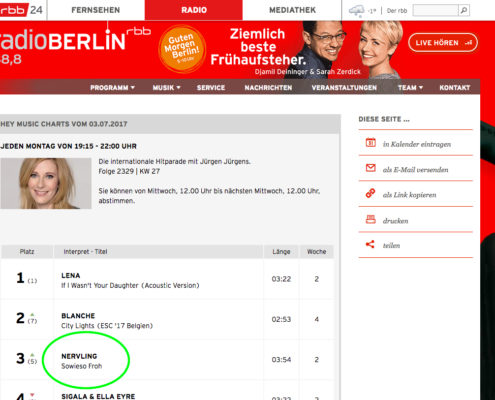Click als Link kopieren link
Screen dimensions: 495x400
(409, 195)
